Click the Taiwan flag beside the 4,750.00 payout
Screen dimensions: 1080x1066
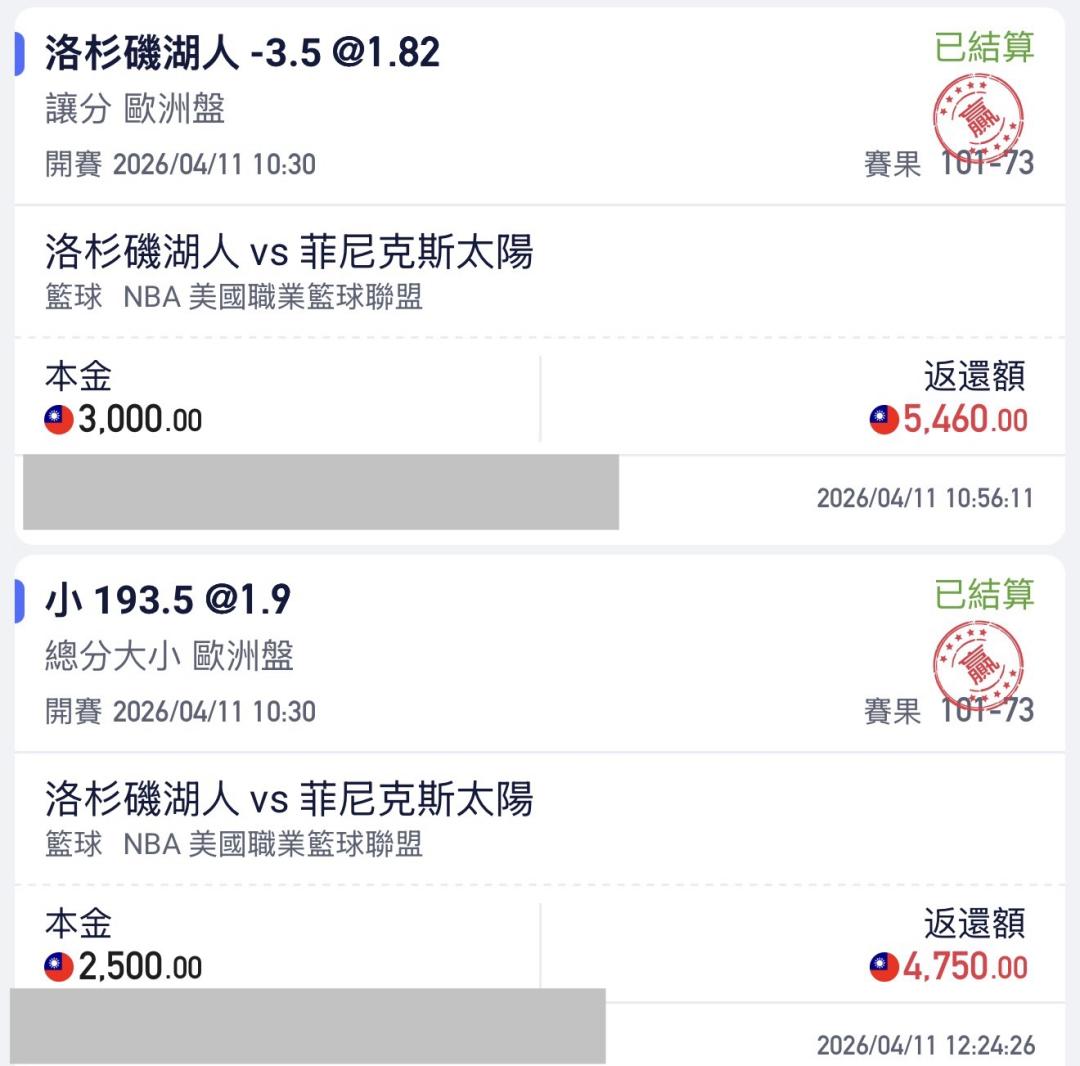pyautogui.click(x=884, y=967)
